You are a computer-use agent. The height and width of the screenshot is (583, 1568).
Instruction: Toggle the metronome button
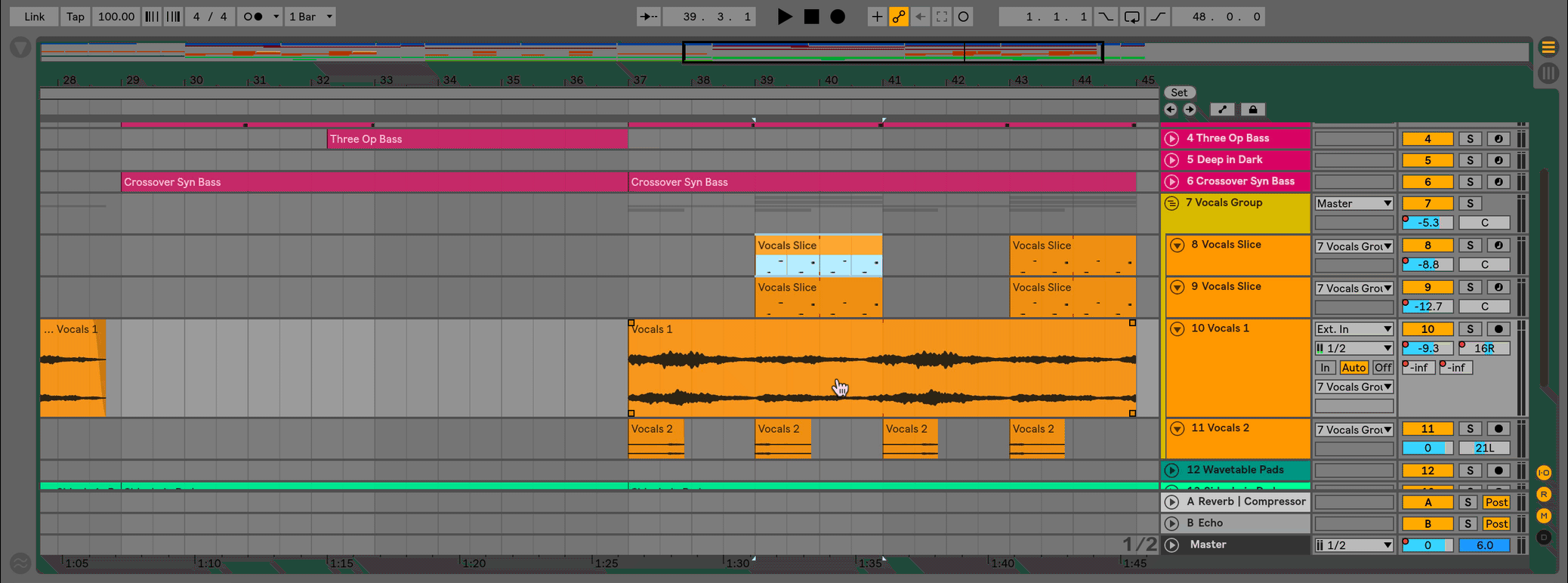point(253,17)
